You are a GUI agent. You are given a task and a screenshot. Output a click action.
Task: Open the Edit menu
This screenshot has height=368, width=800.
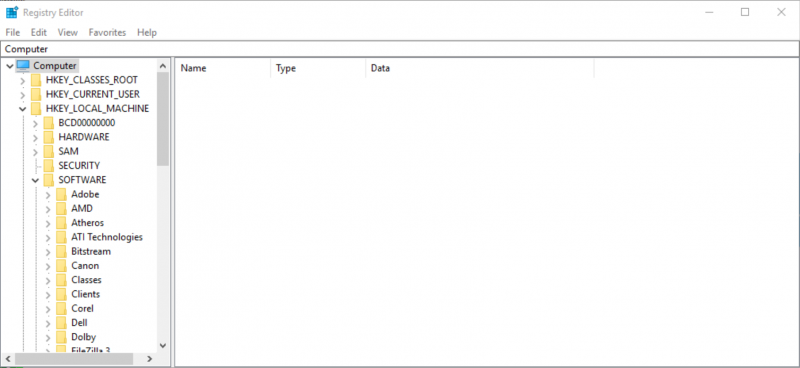(39, 32)
